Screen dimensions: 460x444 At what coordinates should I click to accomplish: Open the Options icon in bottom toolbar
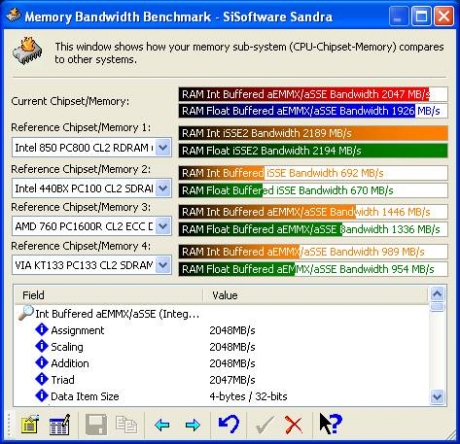point(30,425)
